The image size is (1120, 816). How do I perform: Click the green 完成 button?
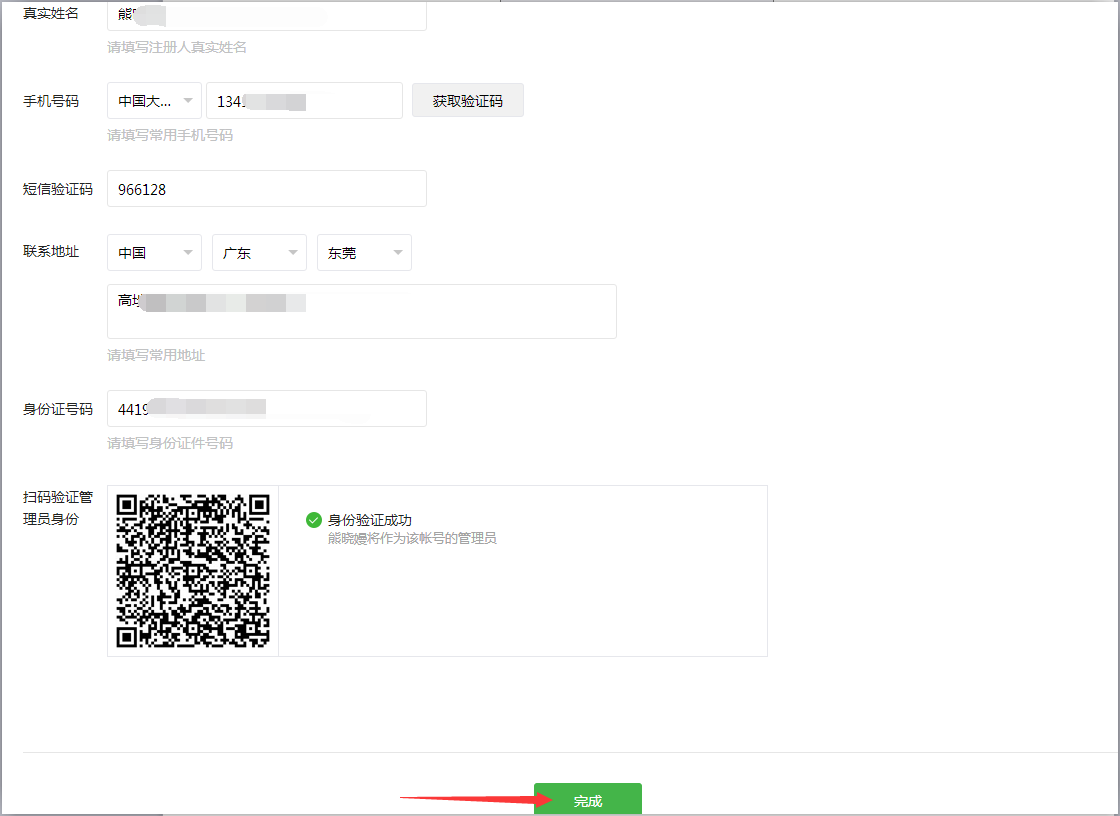point(587,800)
